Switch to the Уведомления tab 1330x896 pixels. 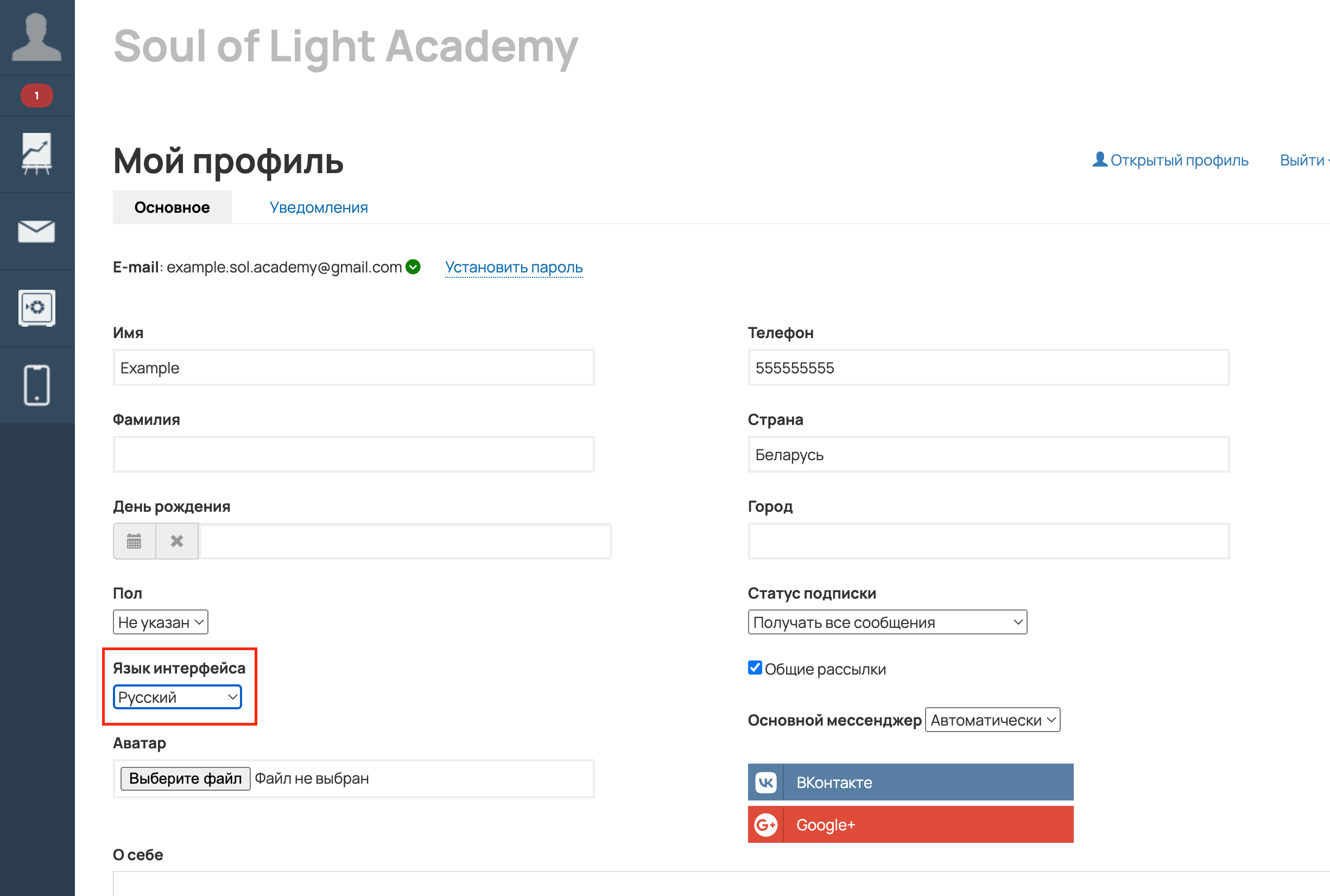(318, 207)
